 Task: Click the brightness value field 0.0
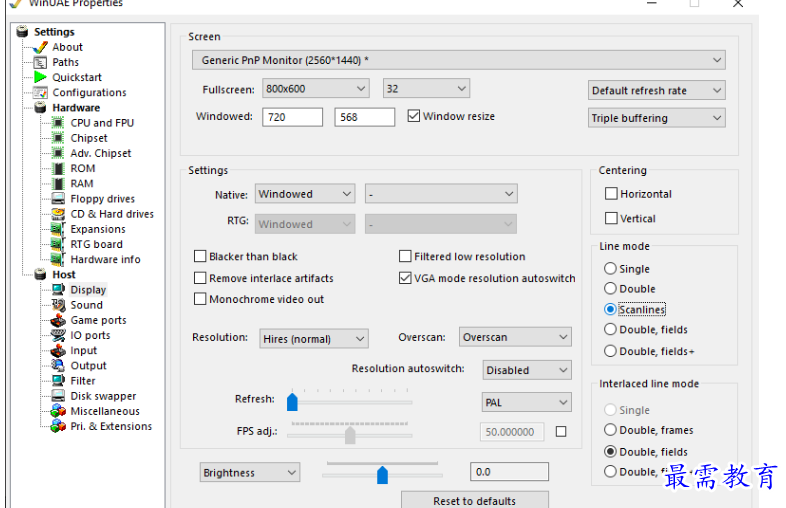(509, 472)
